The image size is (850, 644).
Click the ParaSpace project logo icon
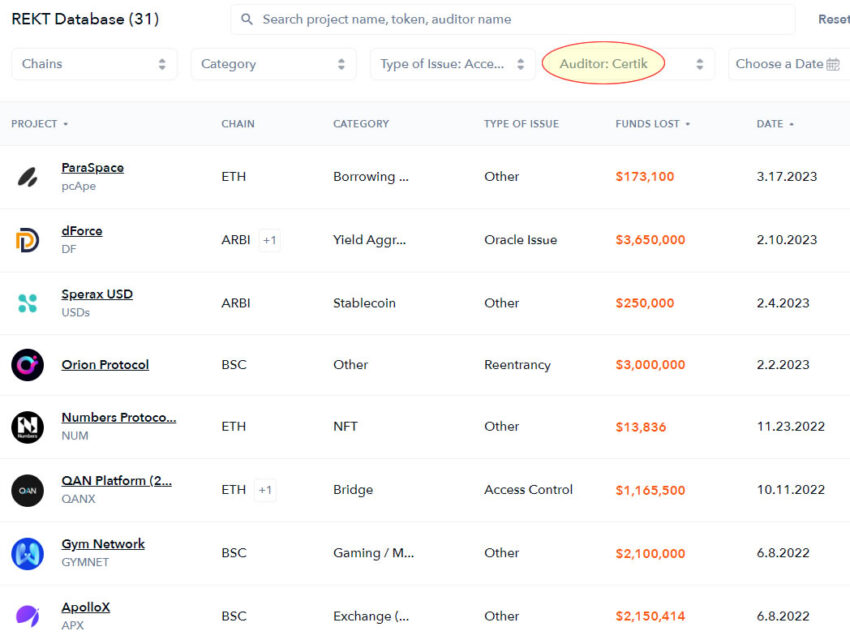click(27, 177)
